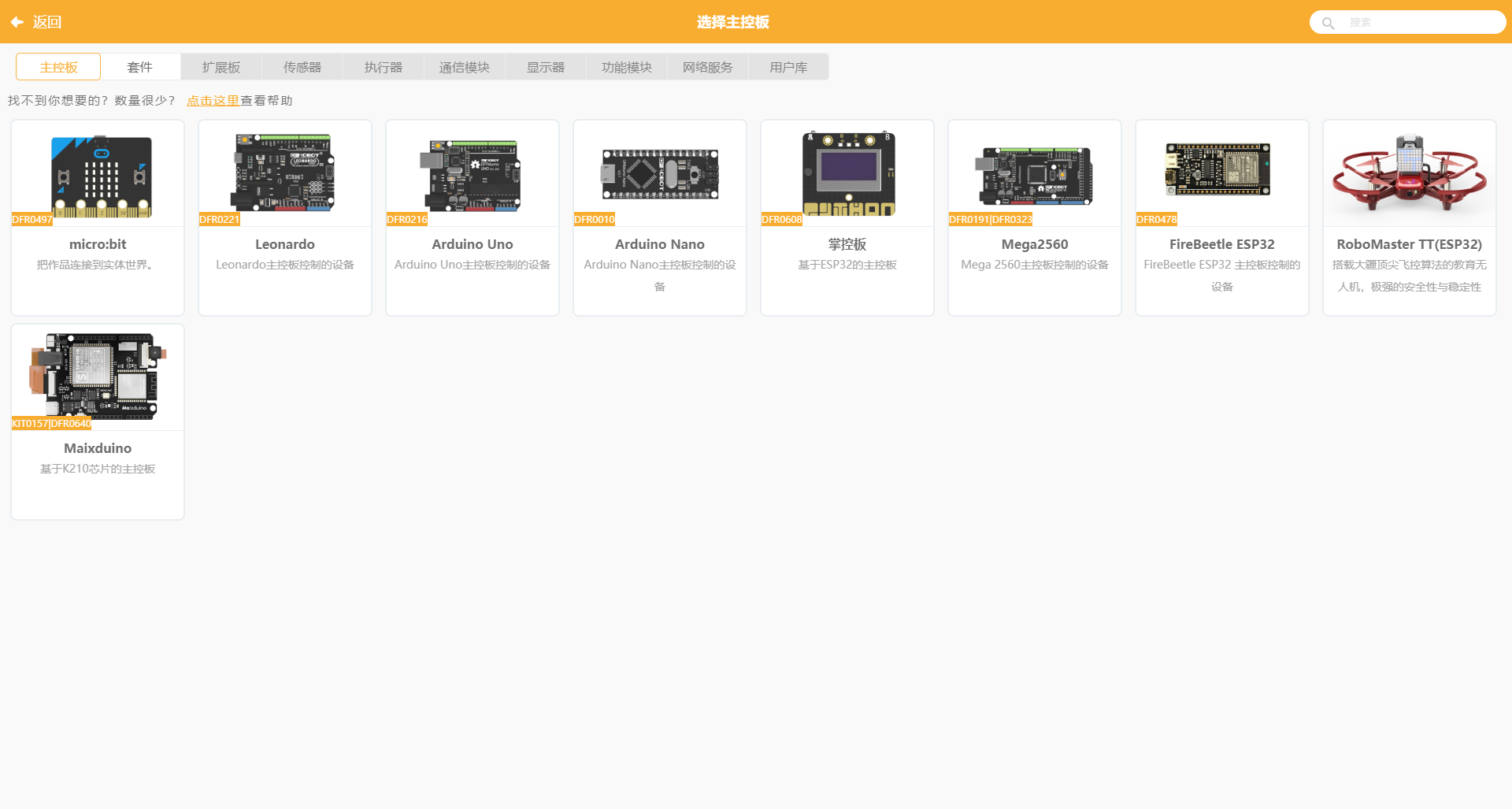Select the Arduino Nano board image
The height and width of the screenshot is (809, 1512).
click(660, 173)
